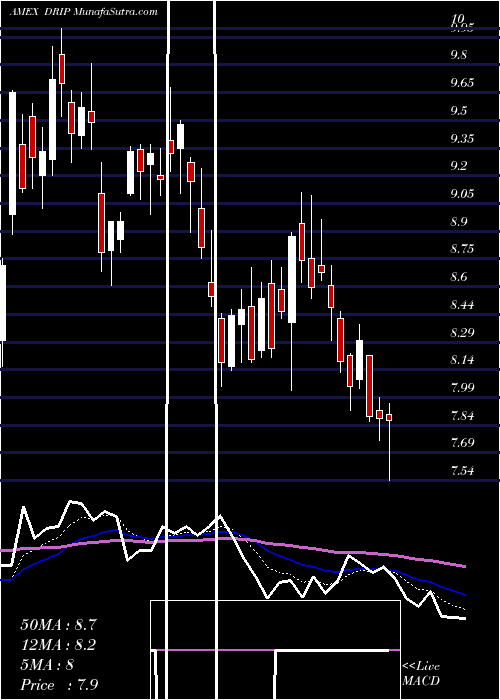Click the 5MA : 8 value
Screen dimensions: 500x700
(47, 665)
